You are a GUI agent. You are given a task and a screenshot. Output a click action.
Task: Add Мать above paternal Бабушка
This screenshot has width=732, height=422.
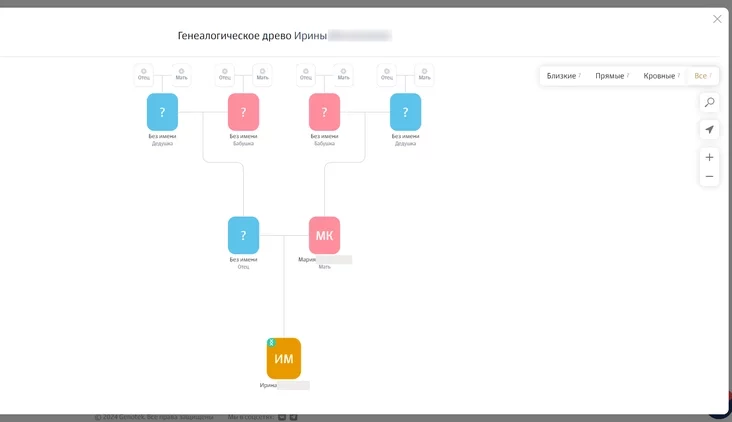coord(262,74)
